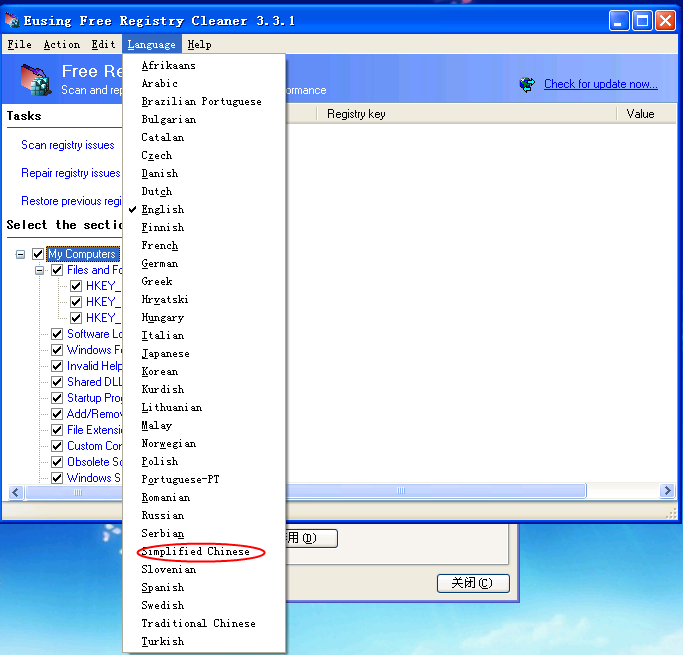Choose Hrvatski from the list
This screenshot has height=655, width=683.
pyautogui.click(x=204, y=300)
